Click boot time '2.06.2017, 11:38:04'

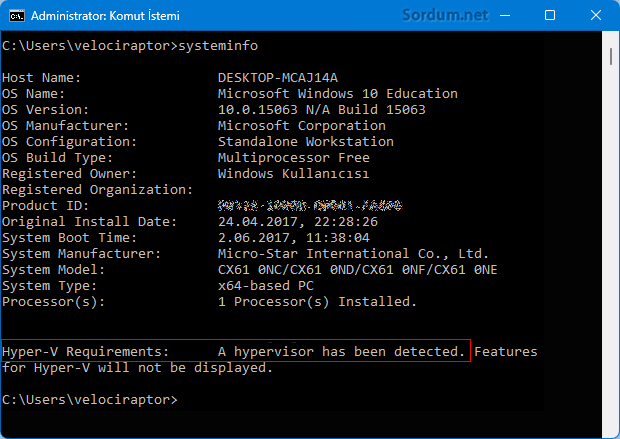coord(294,238)
